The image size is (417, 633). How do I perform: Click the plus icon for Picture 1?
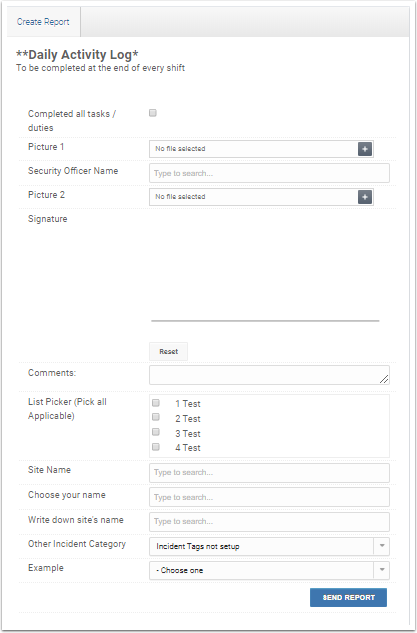(365, 149)
